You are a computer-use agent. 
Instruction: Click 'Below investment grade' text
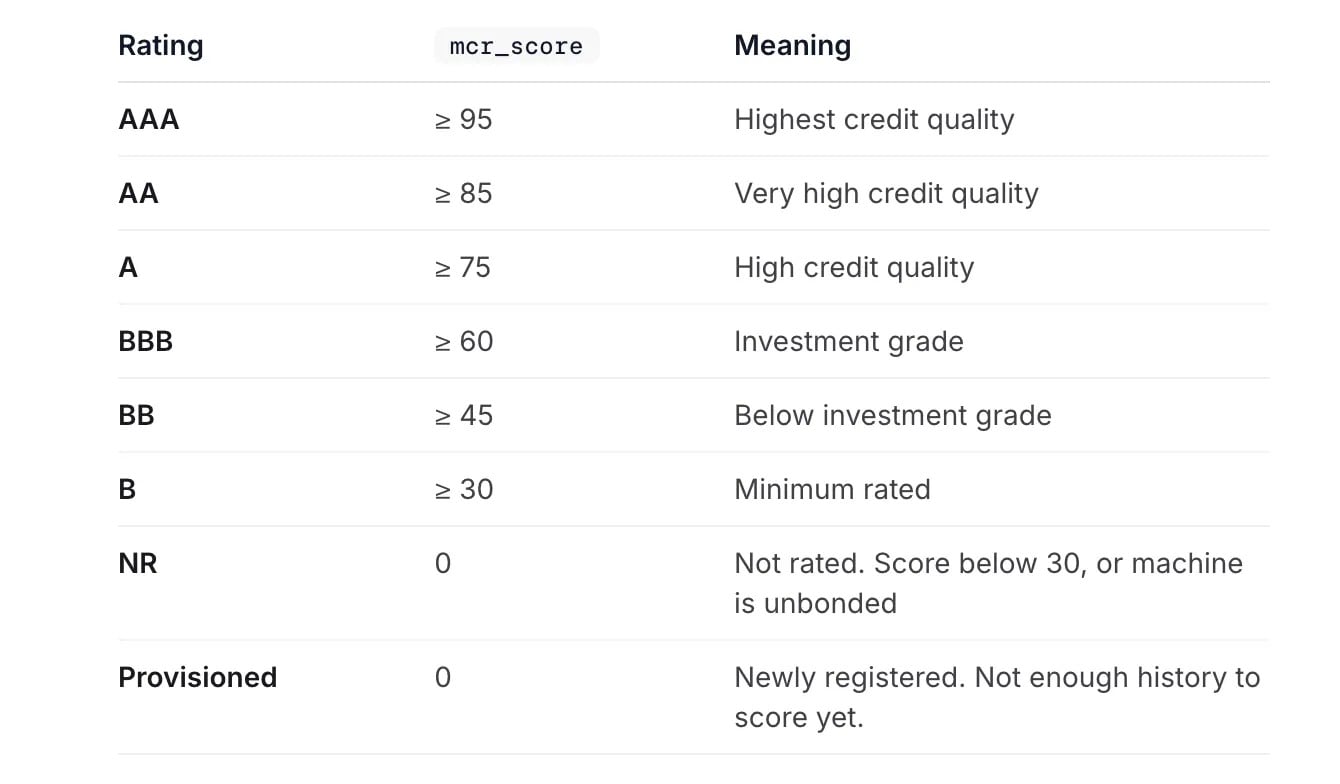click(893, 416)
